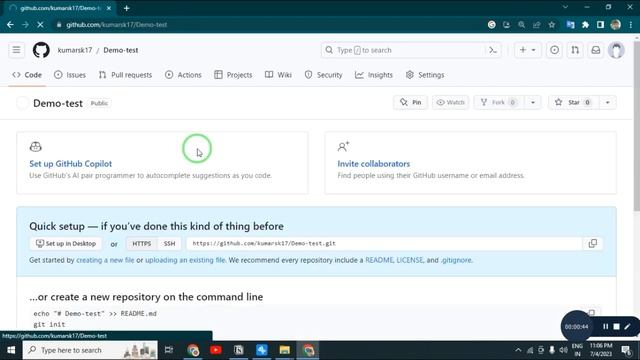The width and height of the screenshot is (640, 360).
Task: Go to GitHub home via Octocat logo
Action: 41,50
